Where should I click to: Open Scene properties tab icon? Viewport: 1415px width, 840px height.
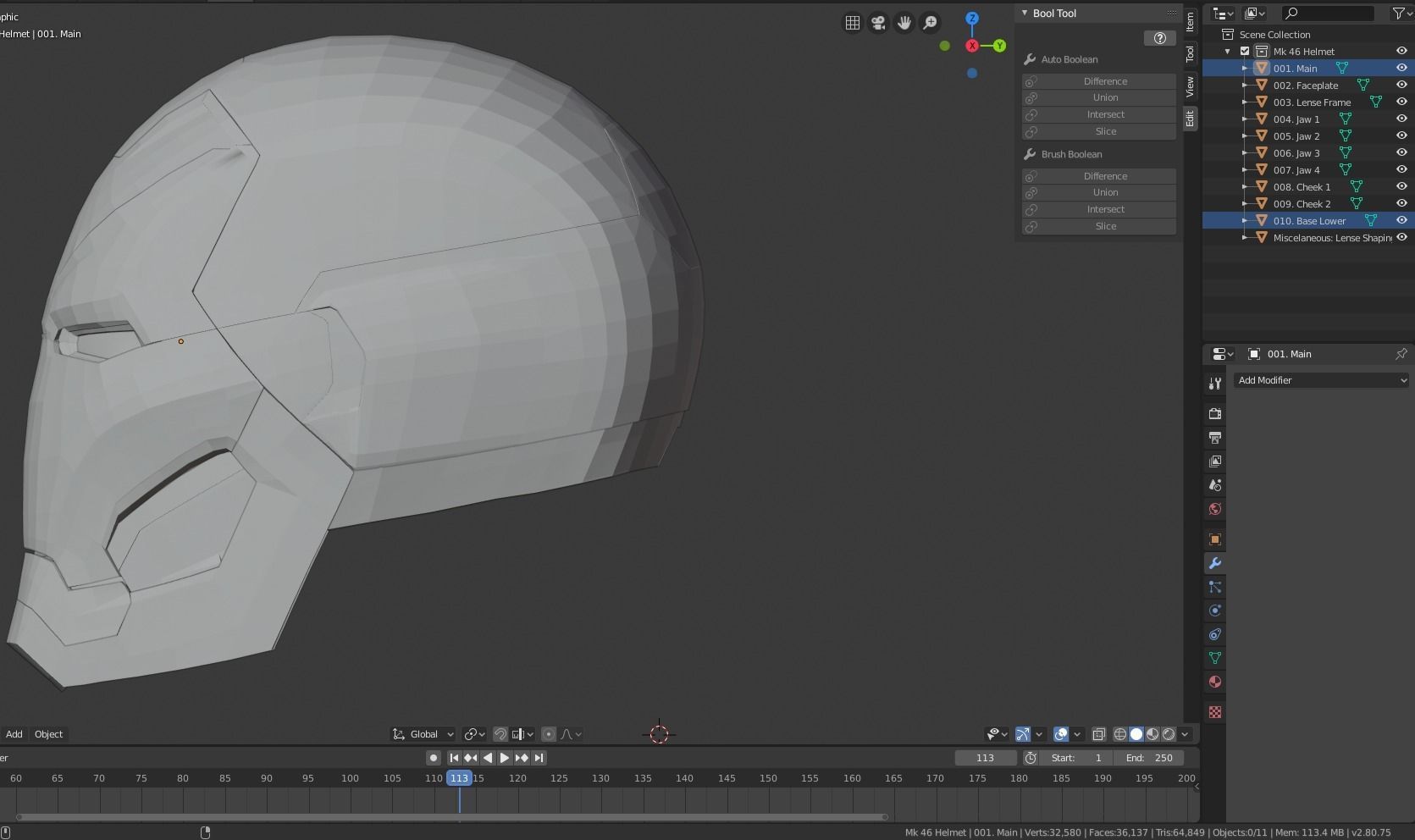click(x=1215, y=485)
